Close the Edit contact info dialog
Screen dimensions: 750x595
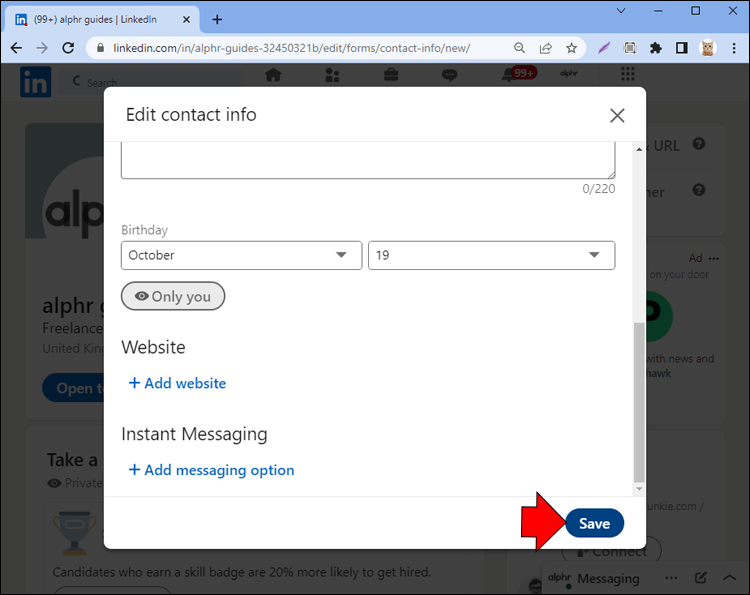pos(617,115)
